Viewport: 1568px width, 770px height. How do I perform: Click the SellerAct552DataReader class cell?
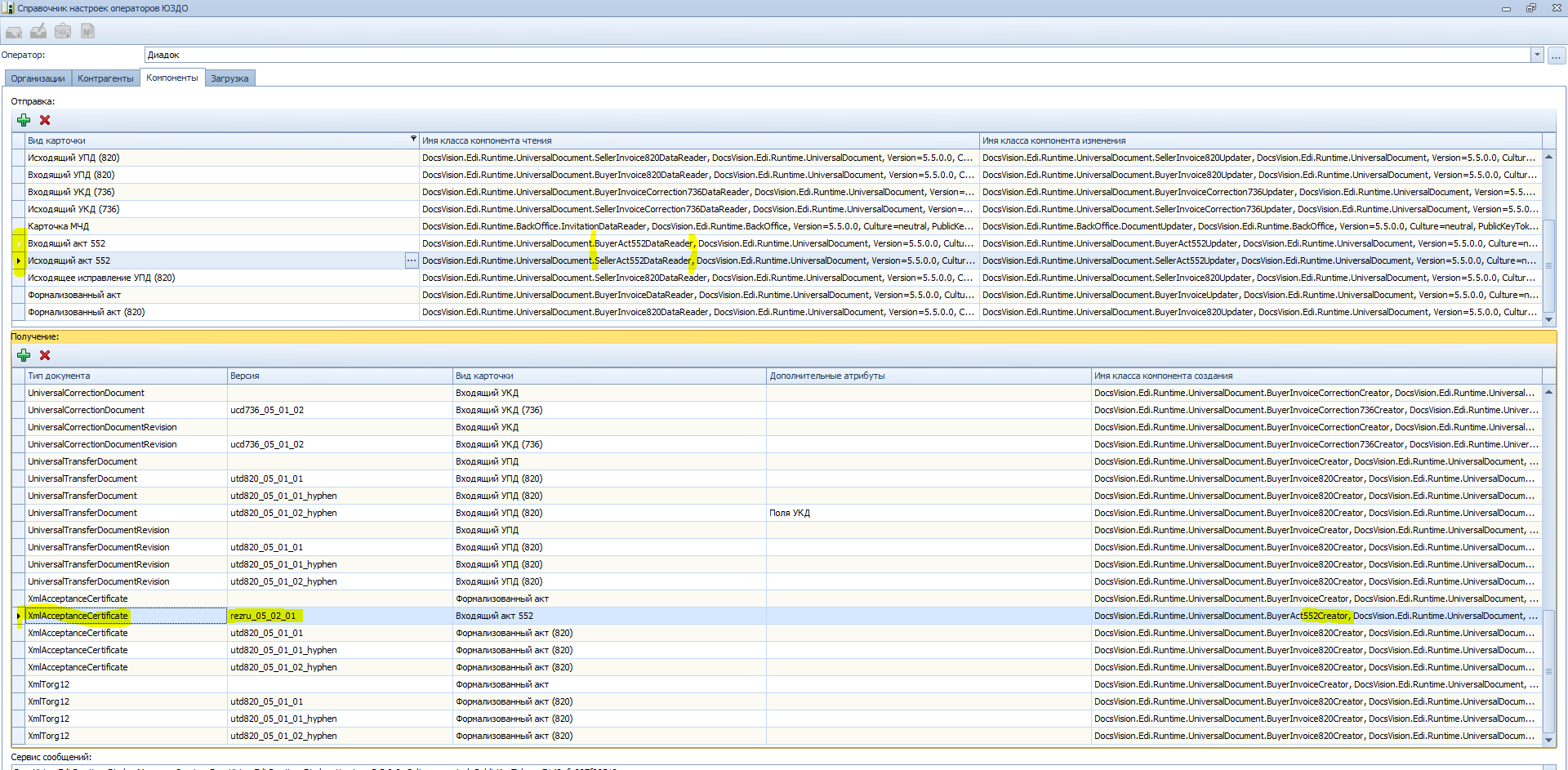click(699, 260)
